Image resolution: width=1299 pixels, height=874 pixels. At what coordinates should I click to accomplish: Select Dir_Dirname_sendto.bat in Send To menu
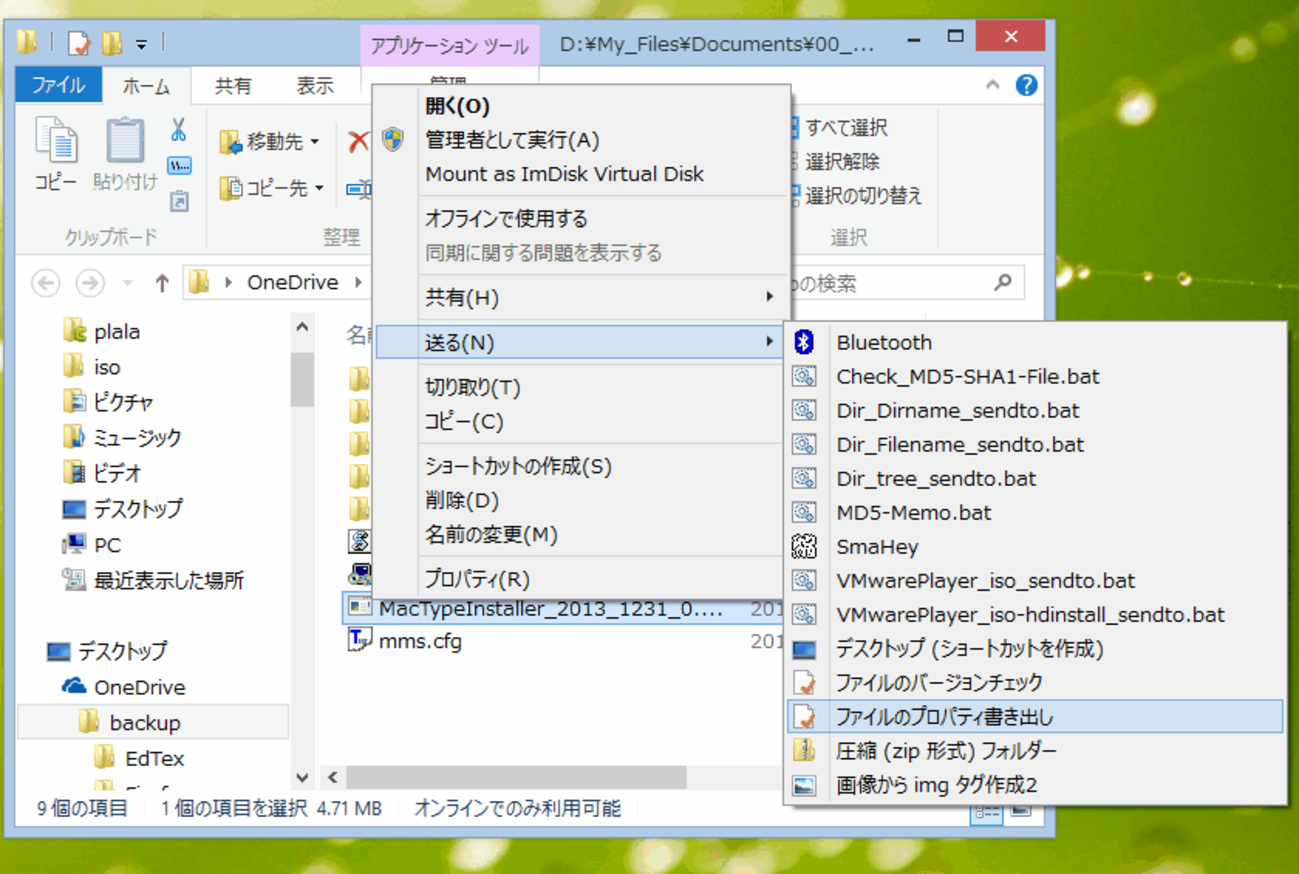point(1035,410)
